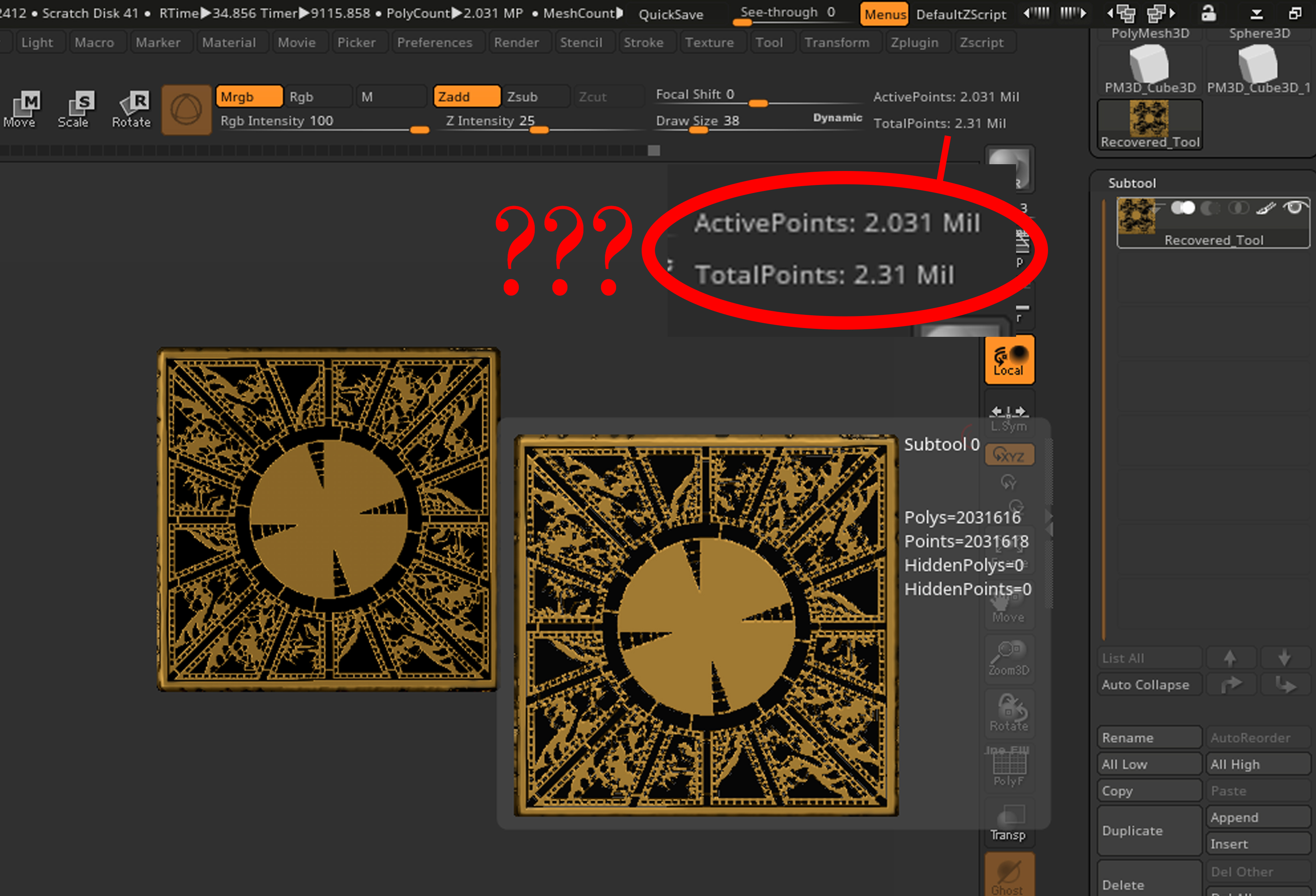Enable Rgb draw mode

click(319, 97)
